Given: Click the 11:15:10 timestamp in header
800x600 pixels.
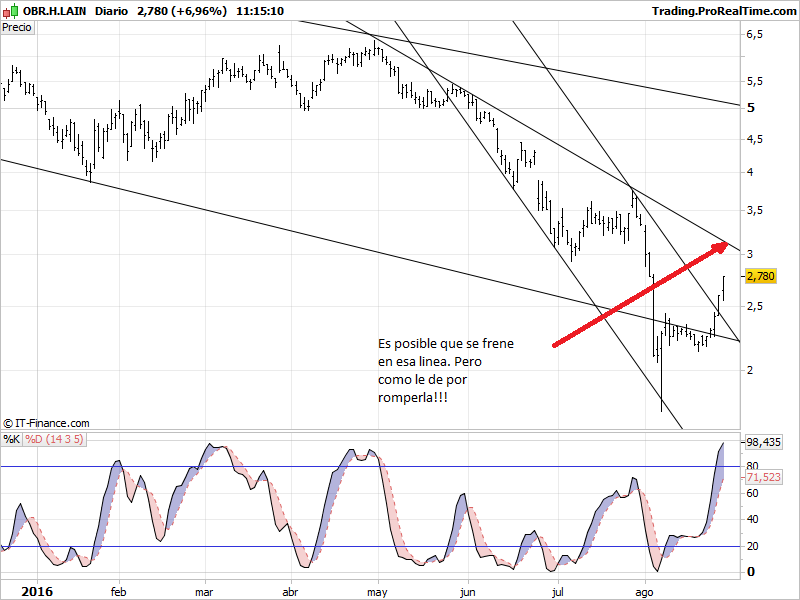Looking at the screenshot, I should tap(260, 11).
